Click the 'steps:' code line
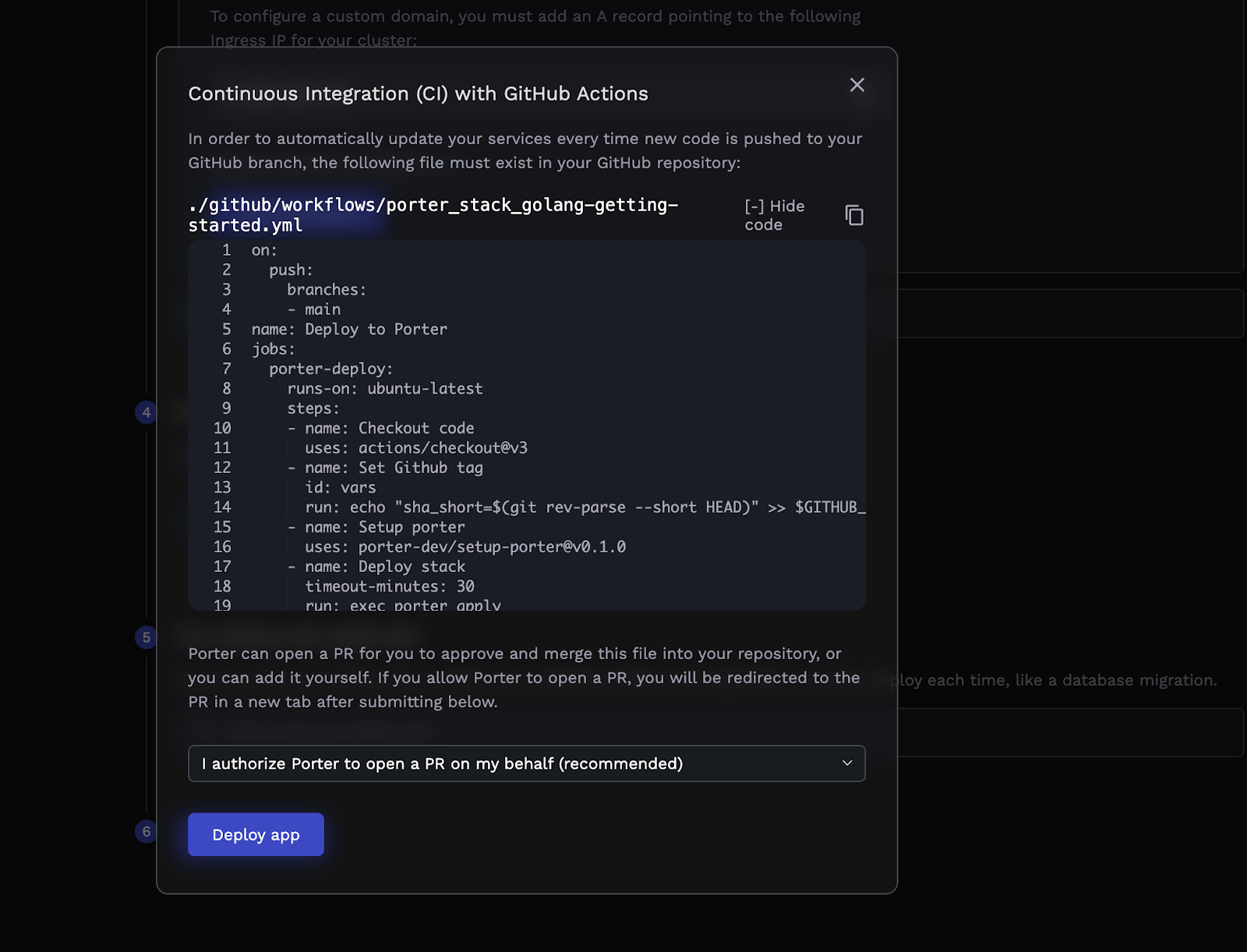The width and height of the screenshot is (1247, 952). tap(313, 408)
